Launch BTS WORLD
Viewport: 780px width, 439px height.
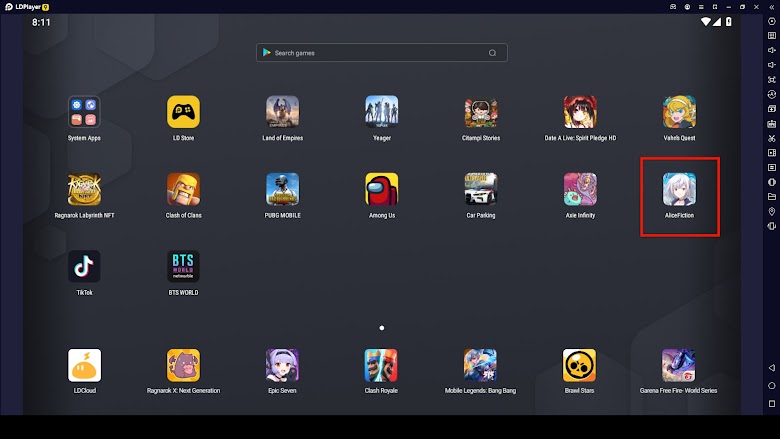tap(184, 266)
